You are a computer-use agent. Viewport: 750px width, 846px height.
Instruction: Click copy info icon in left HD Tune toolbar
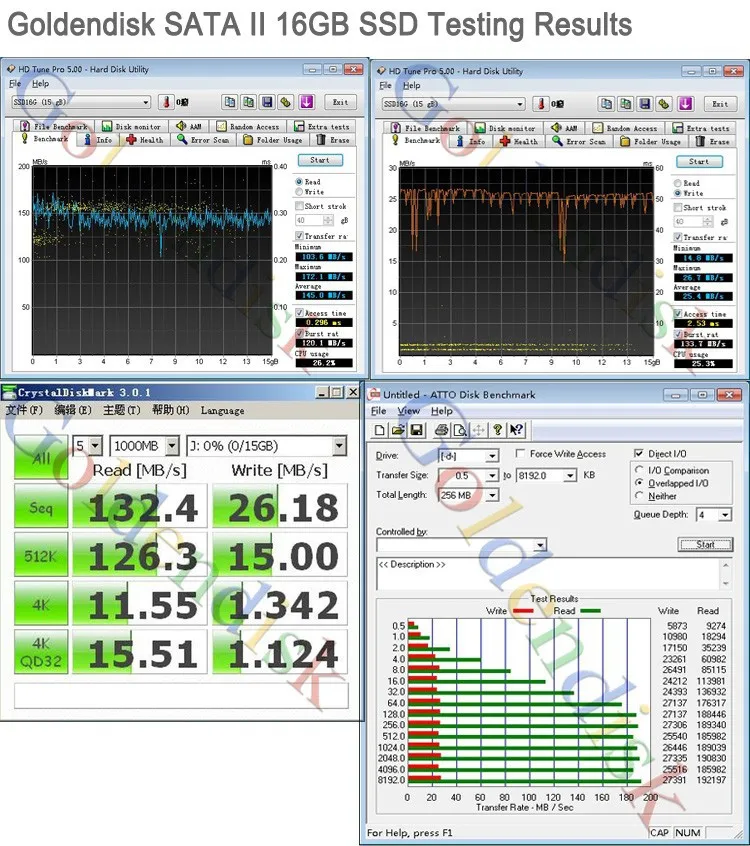pyautogui.click(x=230, y=101)
